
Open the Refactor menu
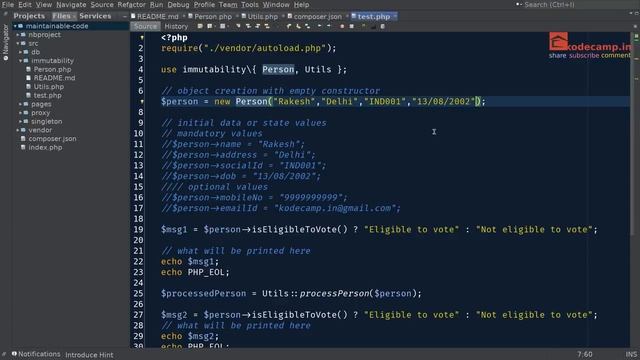pyautogui.click(x=131, y=4)
